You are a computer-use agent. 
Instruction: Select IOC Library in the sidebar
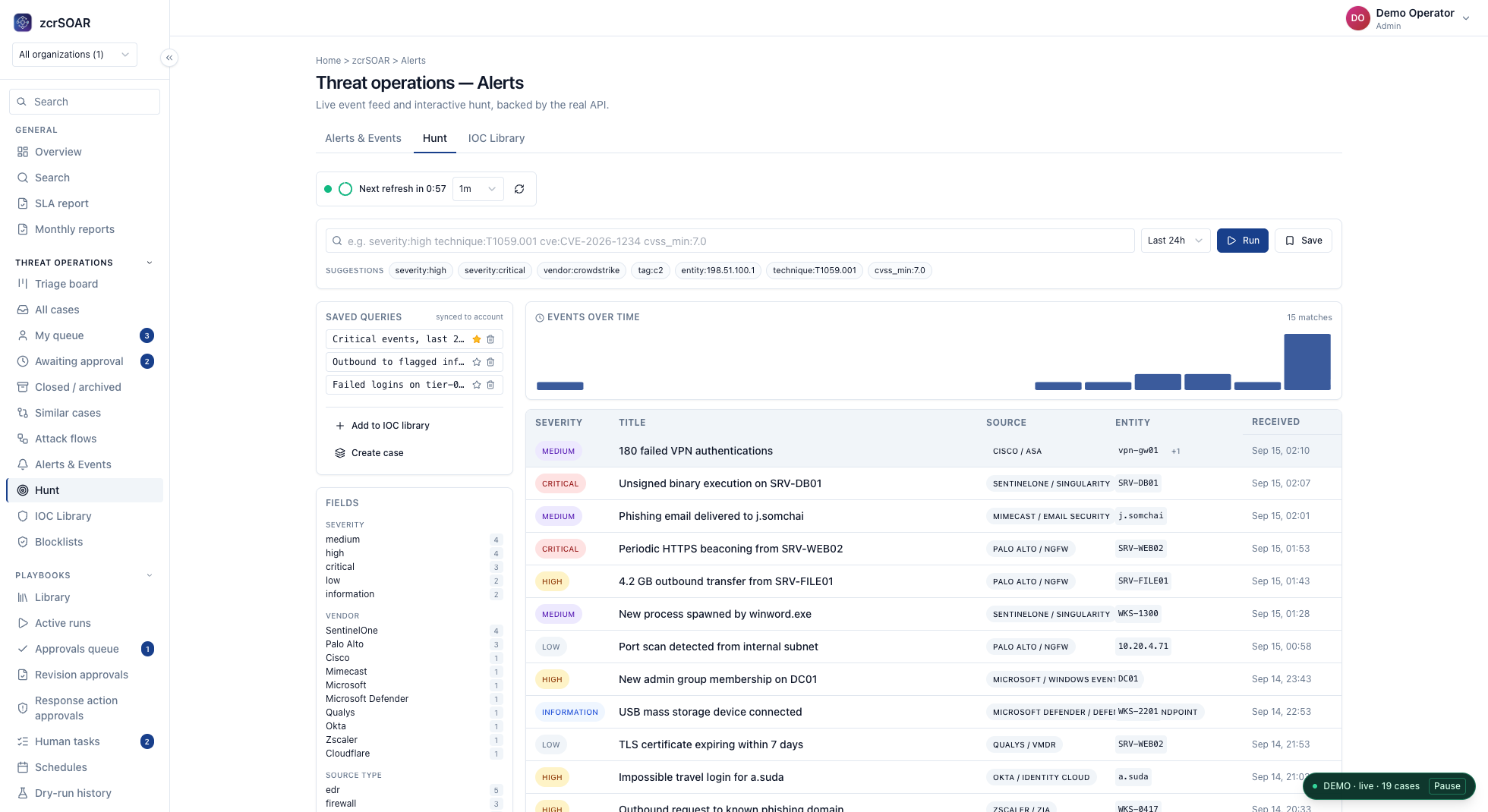(84, 516)
